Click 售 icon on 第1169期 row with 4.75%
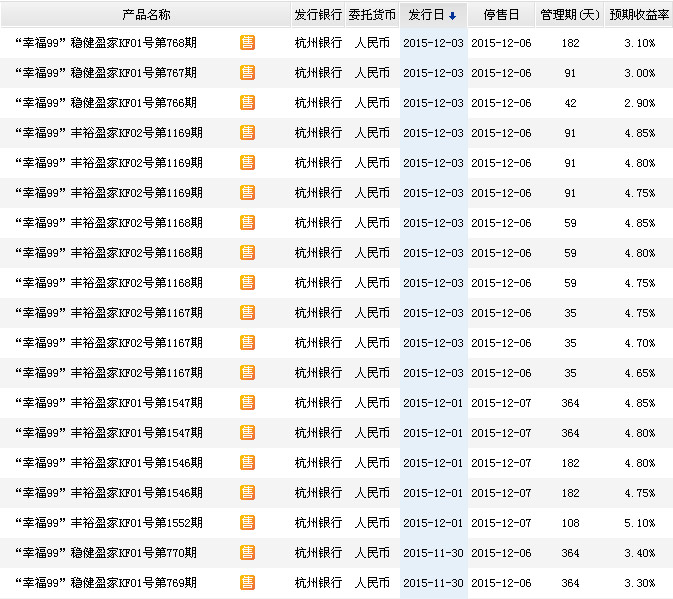673x599 pixels. pos(247,193)
